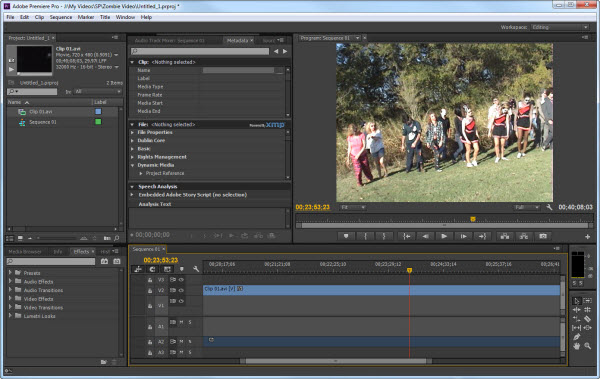Solo audio track A3
Image resolution: width=600 pixels, height=379 pixels.
point(189,352)
